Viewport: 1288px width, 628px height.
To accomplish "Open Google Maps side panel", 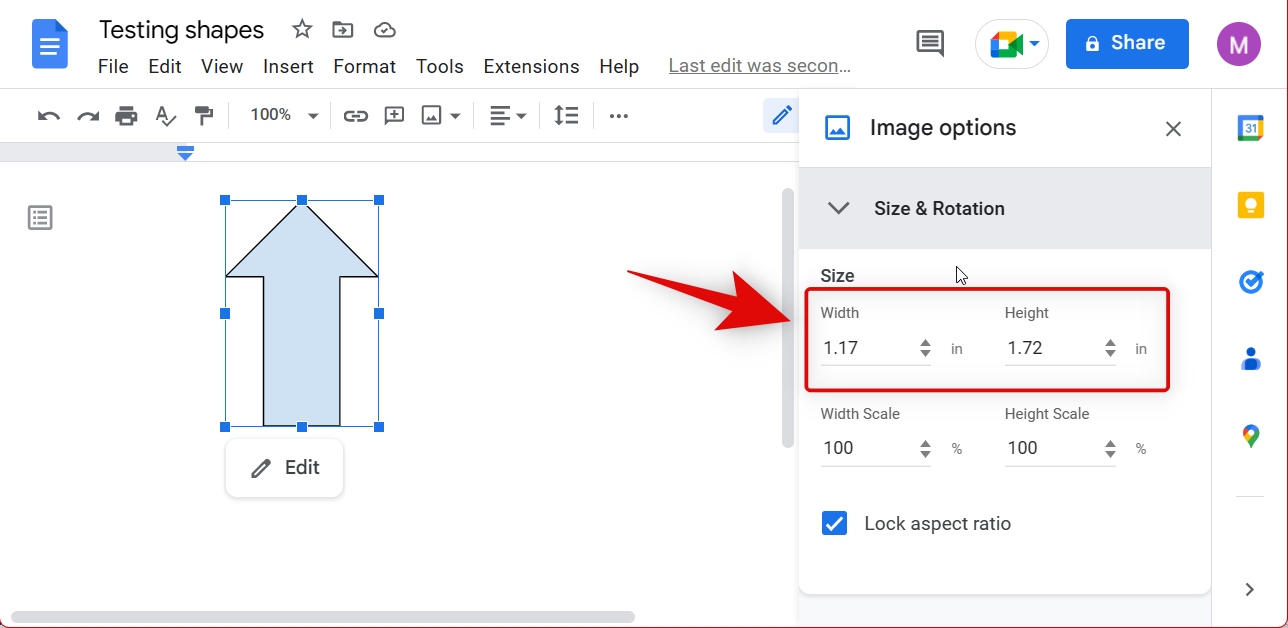I will tap(1250, 436).
